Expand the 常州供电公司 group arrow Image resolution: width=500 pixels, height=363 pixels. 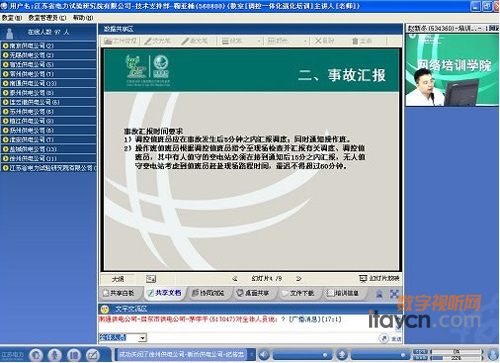pos(5,74)
